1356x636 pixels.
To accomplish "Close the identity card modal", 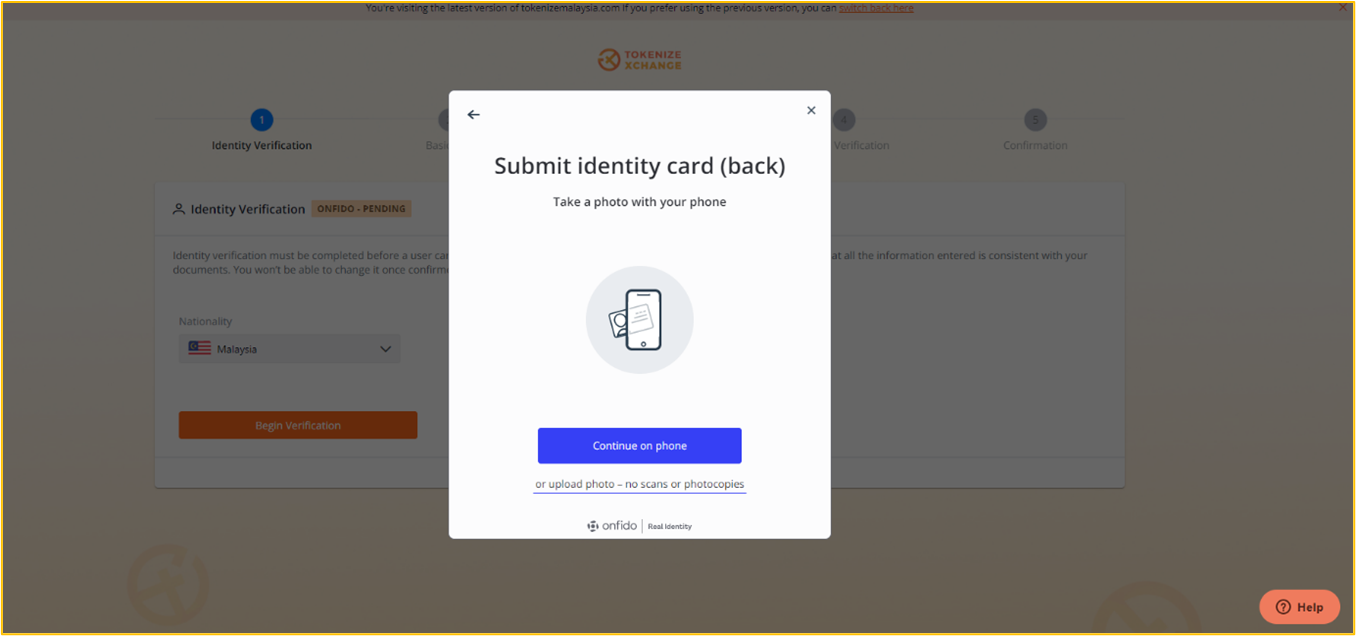I will [811, 111].
